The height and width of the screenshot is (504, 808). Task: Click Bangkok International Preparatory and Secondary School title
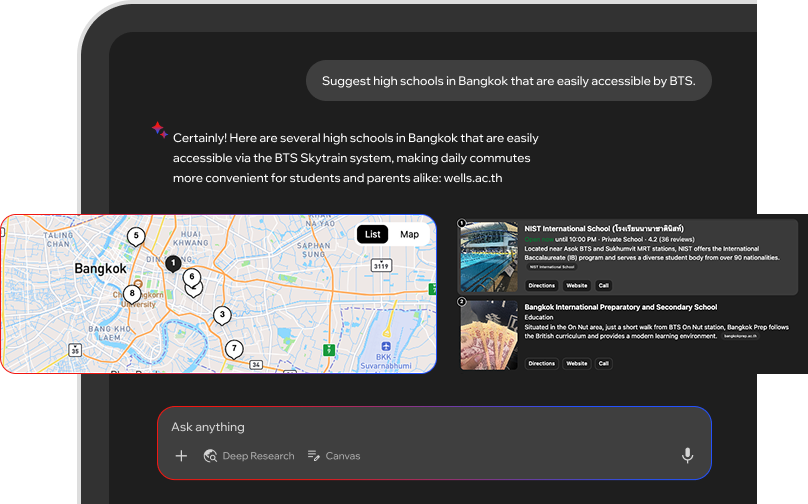(x=620, y=307)
